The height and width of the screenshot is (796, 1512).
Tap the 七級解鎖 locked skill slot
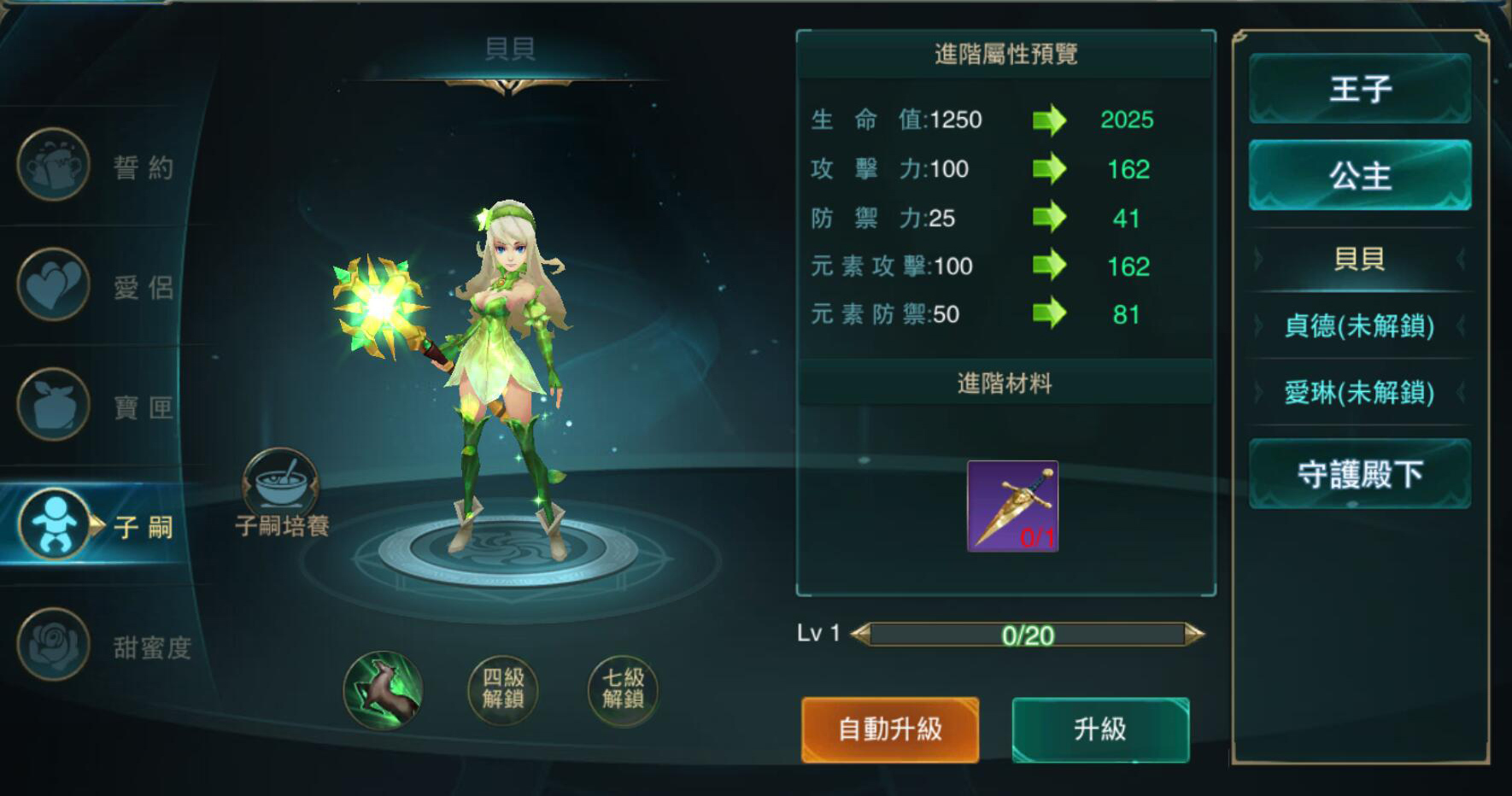(x=623, y=690)
